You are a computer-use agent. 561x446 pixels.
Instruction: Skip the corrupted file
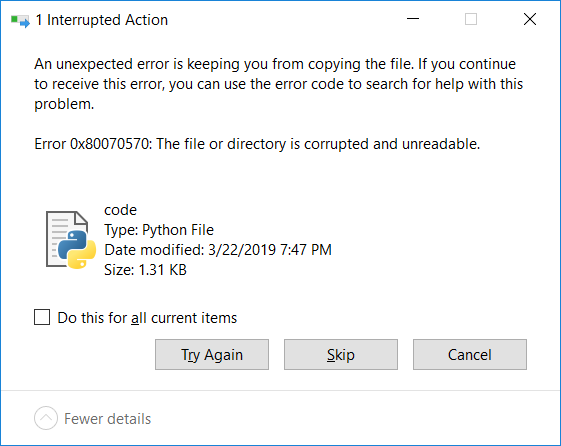341,354
